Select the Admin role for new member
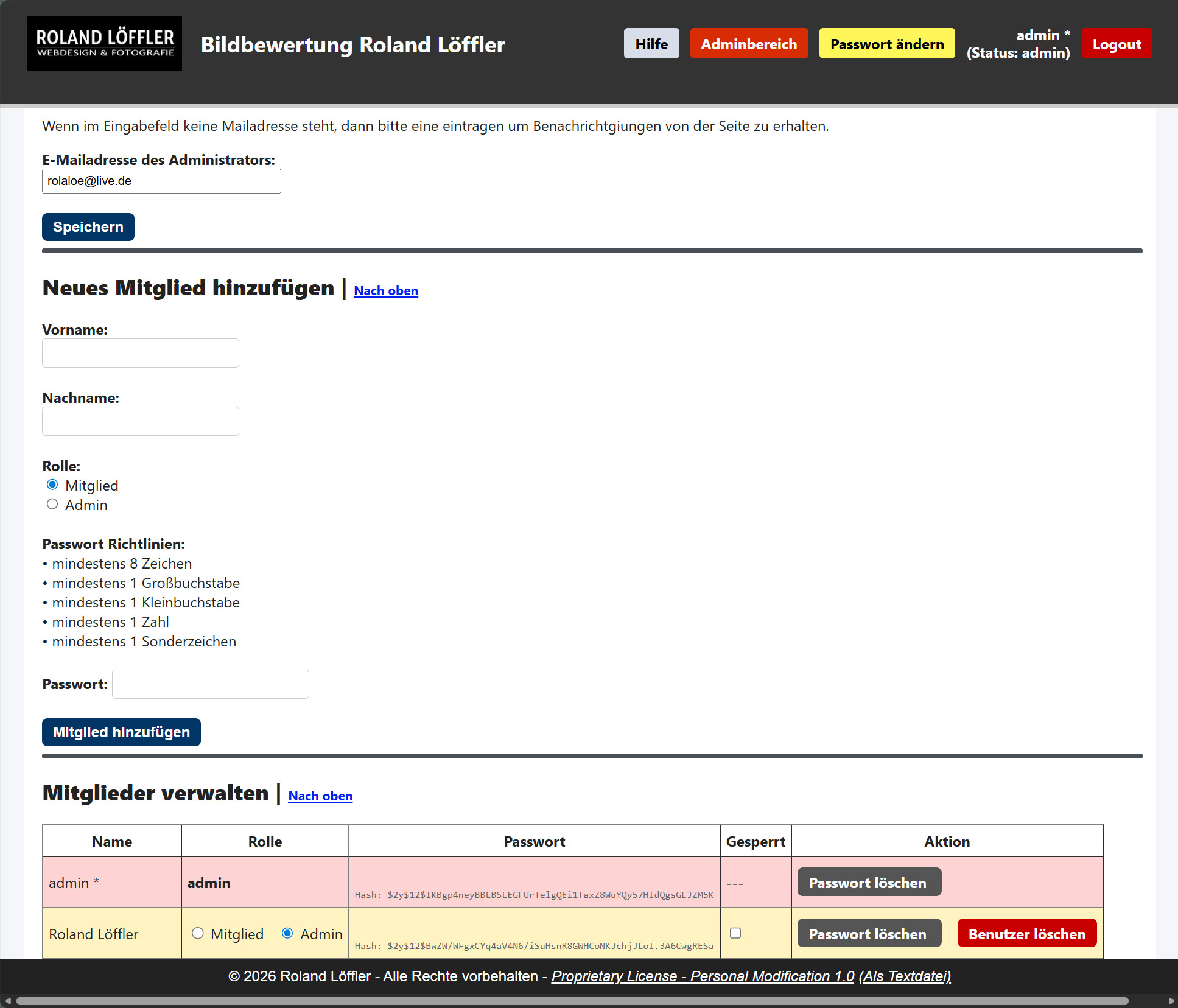 click(52, 505)
